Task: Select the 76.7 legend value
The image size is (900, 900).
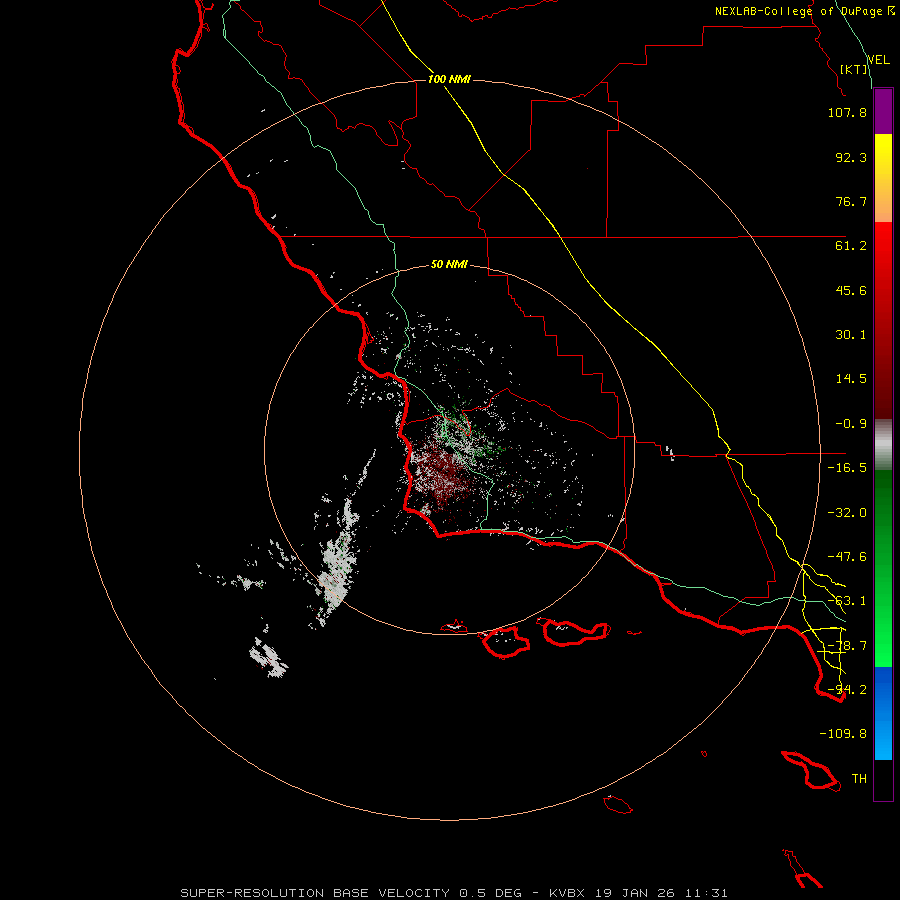Action: pyautogui.click(x=851, y=201)
